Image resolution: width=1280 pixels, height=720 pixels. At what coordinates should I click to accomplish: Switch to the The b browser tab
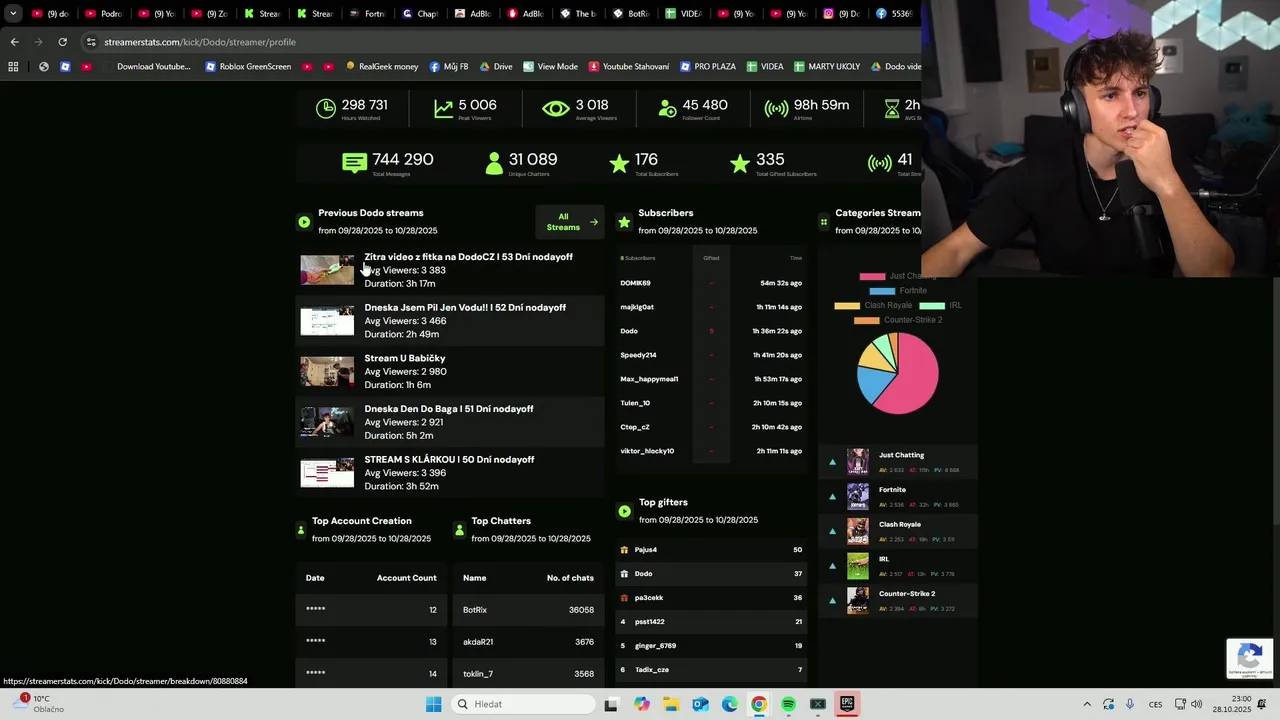click(577, 14)
